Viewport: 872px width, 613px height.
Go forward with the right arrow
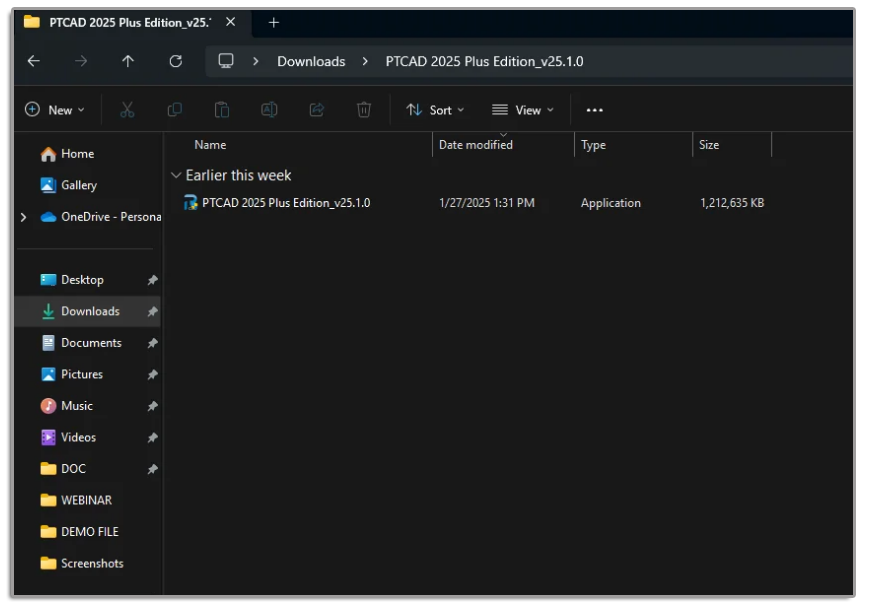[81, 61]
